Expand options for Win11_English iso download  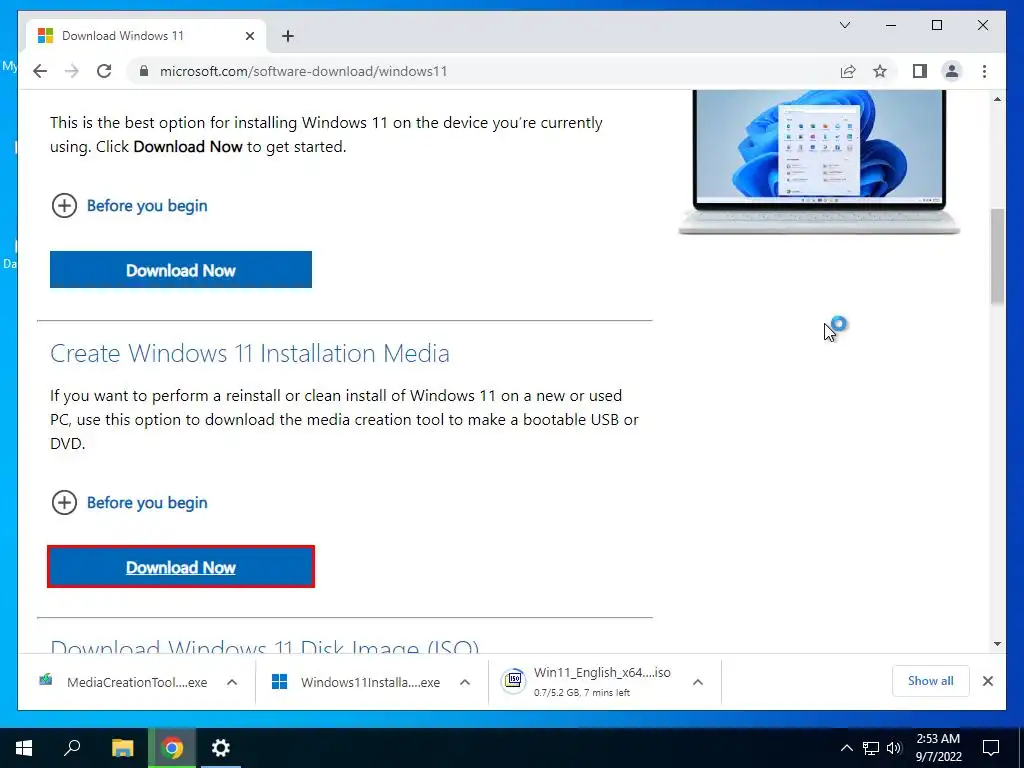(x=697, y=682)
